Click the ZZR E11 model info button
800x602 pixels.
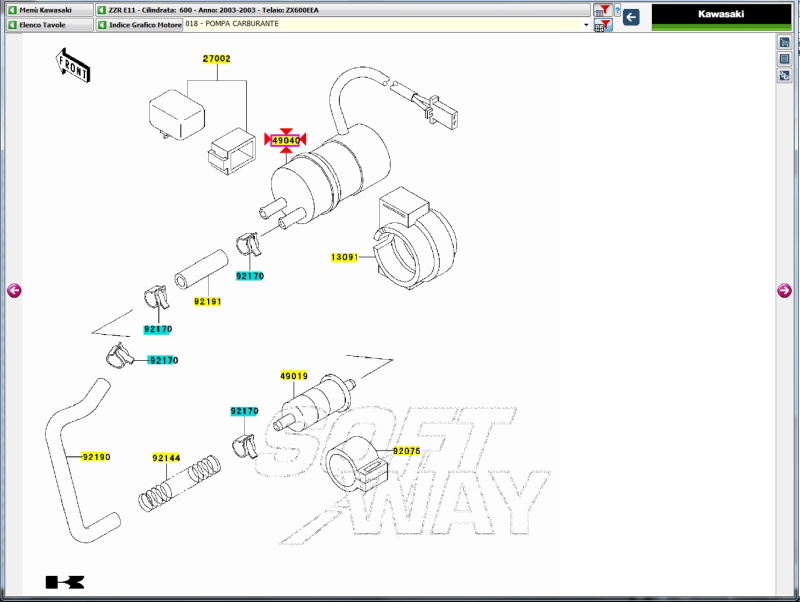(340, 10)
